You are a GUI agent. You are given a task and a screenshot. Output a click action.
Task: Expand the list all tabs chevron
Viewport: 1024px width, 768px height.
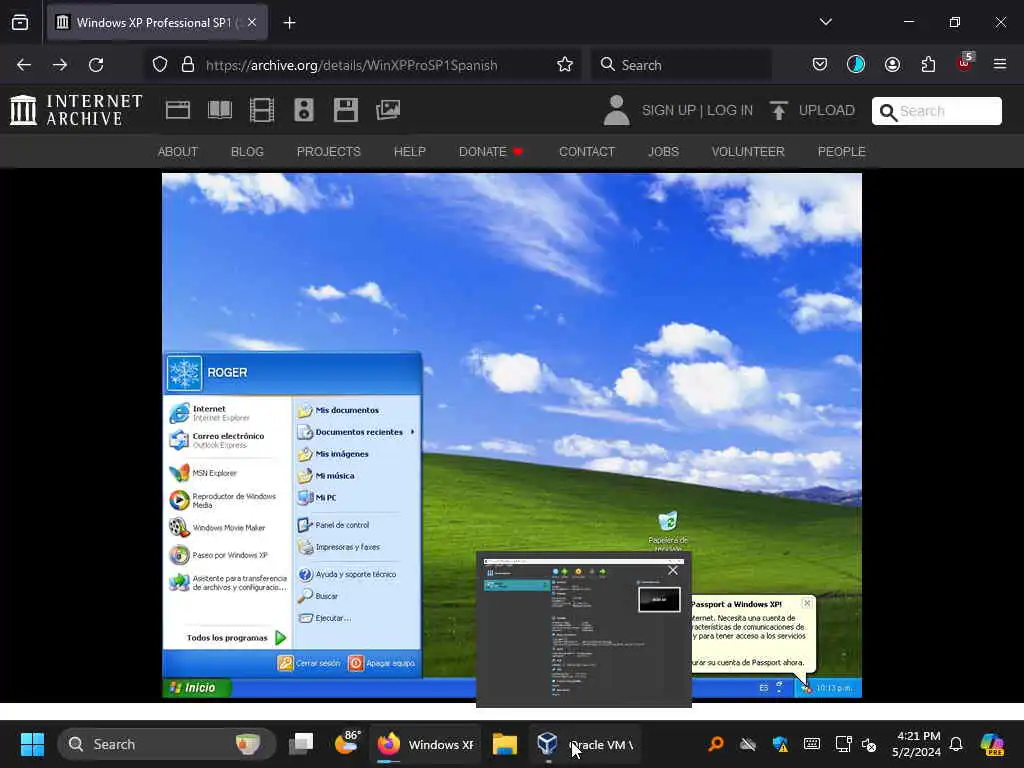(825, 22)
